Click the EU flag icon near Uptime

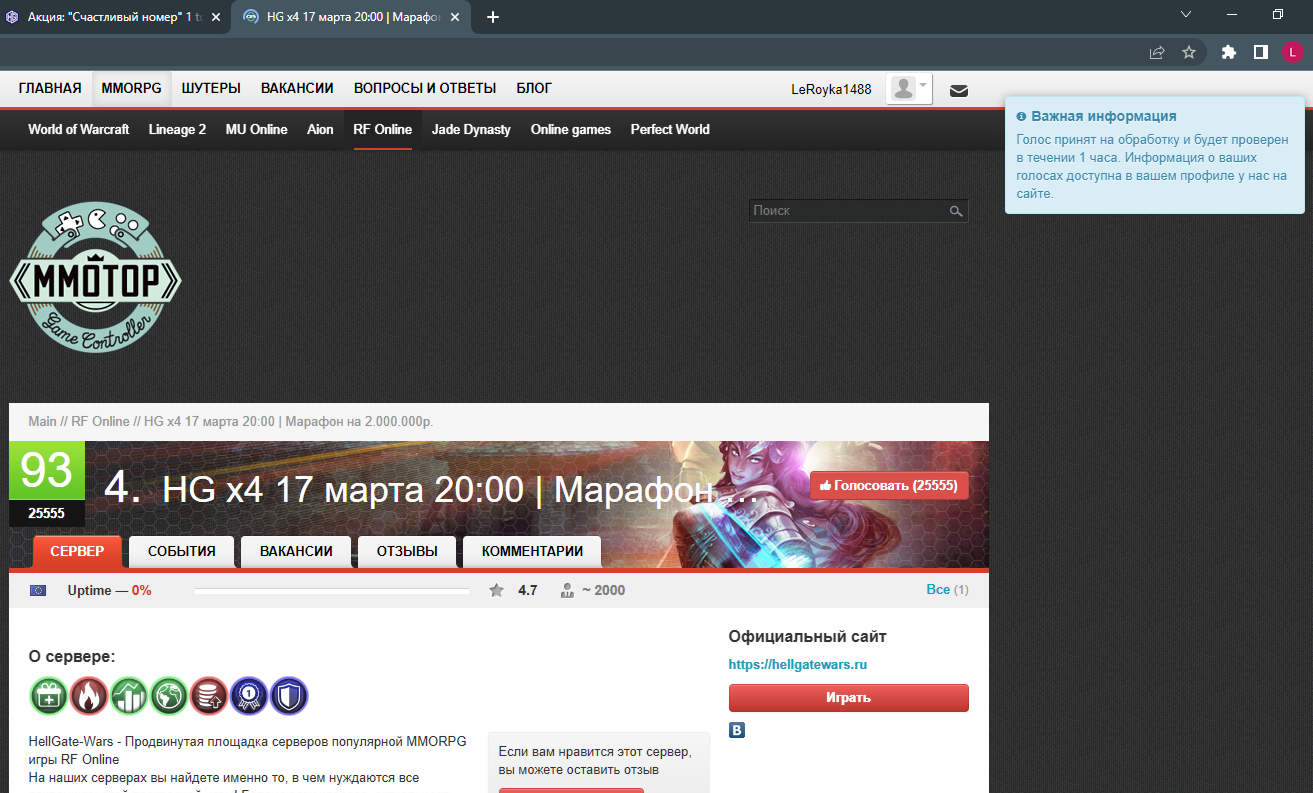point(38,590)
